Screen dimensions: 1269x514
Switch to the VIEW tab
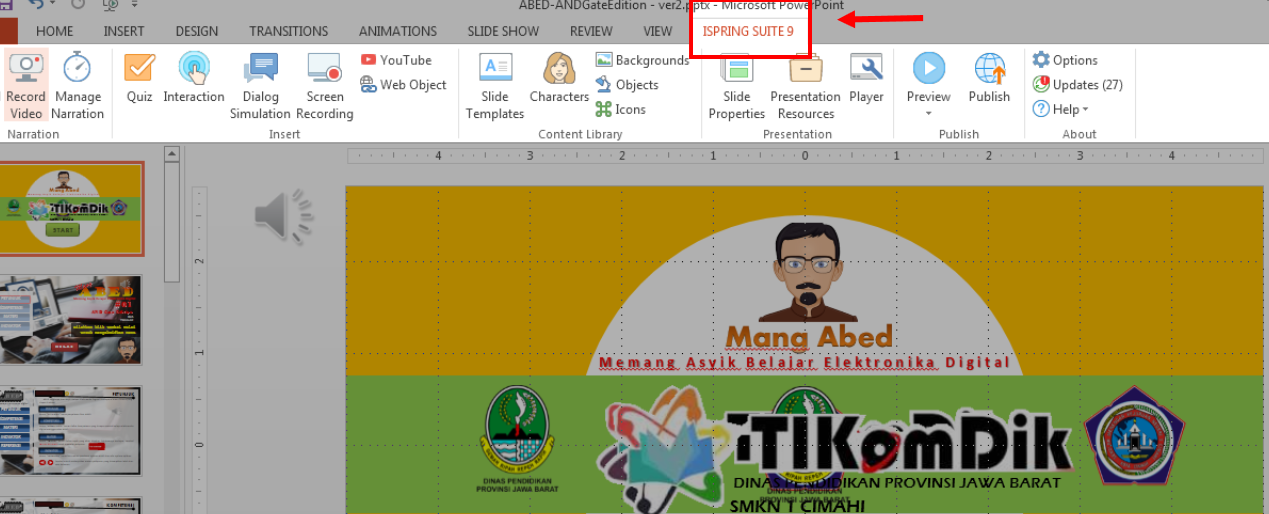click(x=658, y=31)
